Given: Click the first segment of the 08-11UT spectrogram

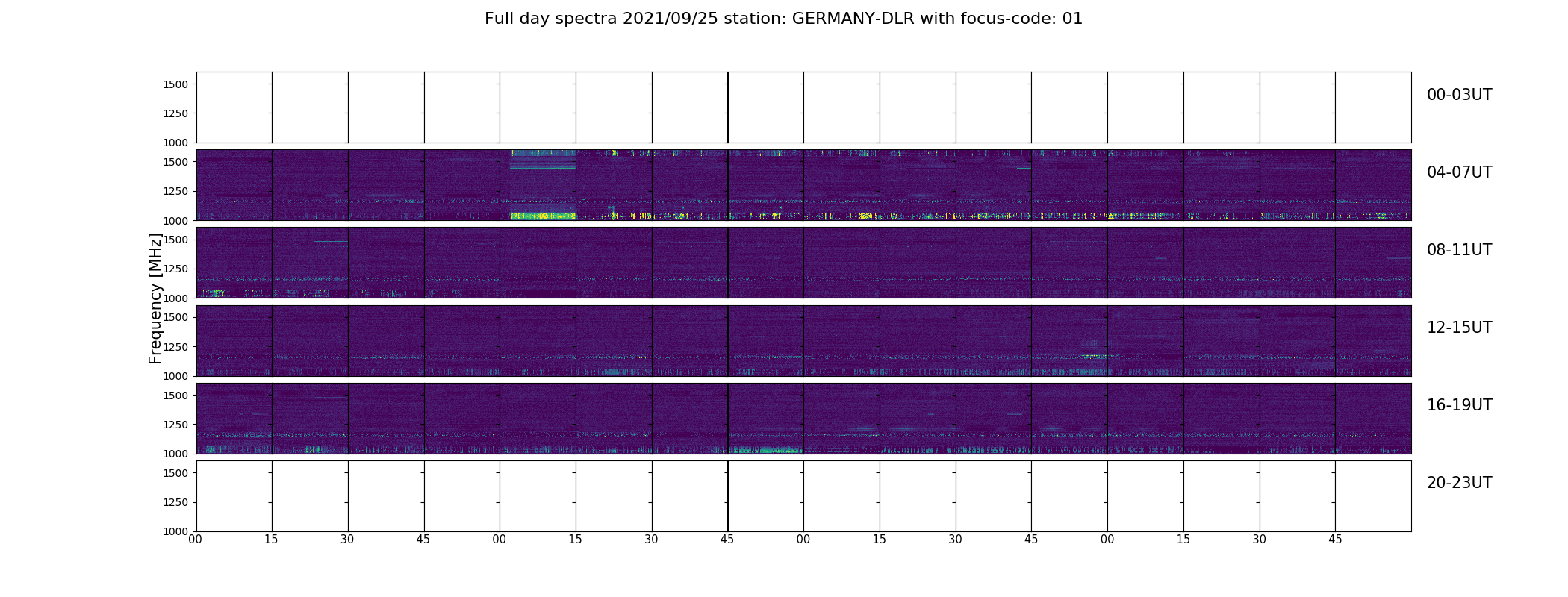Looking at the screenshot, I should (234, 263).
